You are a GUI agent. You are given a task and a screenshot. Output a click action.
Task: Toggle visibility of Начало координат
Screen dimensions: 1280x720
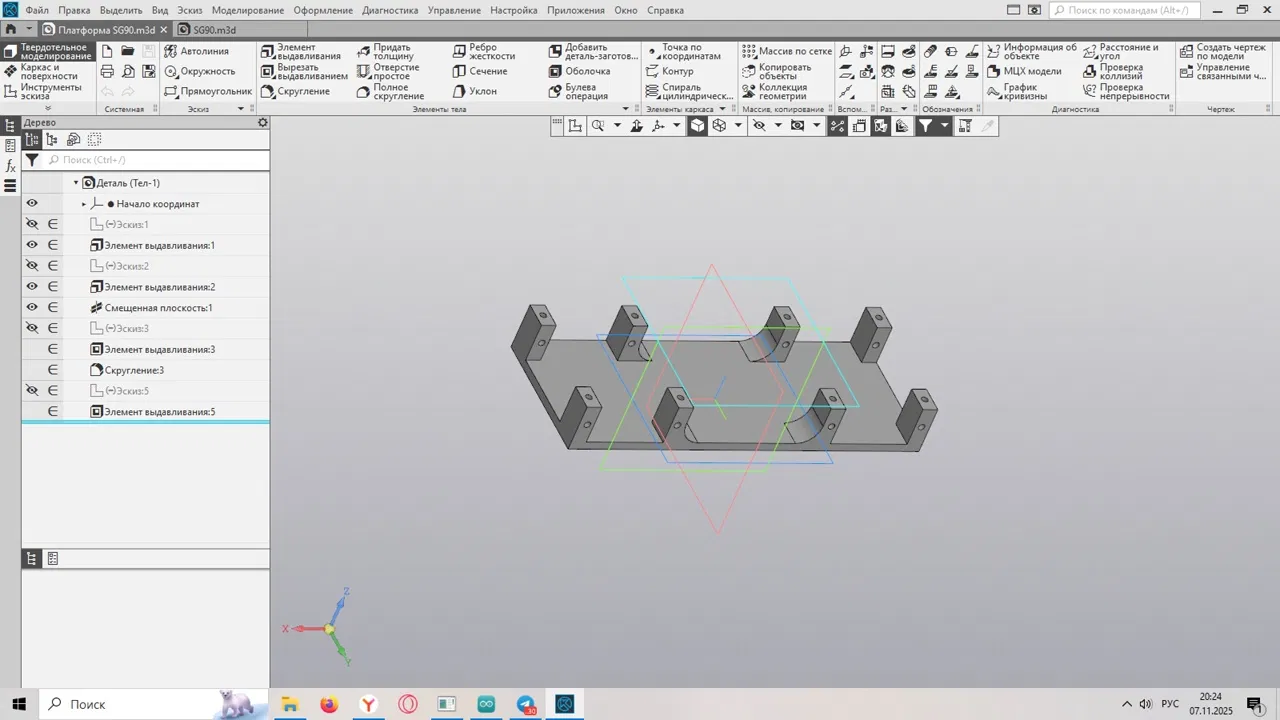[32, 203]
